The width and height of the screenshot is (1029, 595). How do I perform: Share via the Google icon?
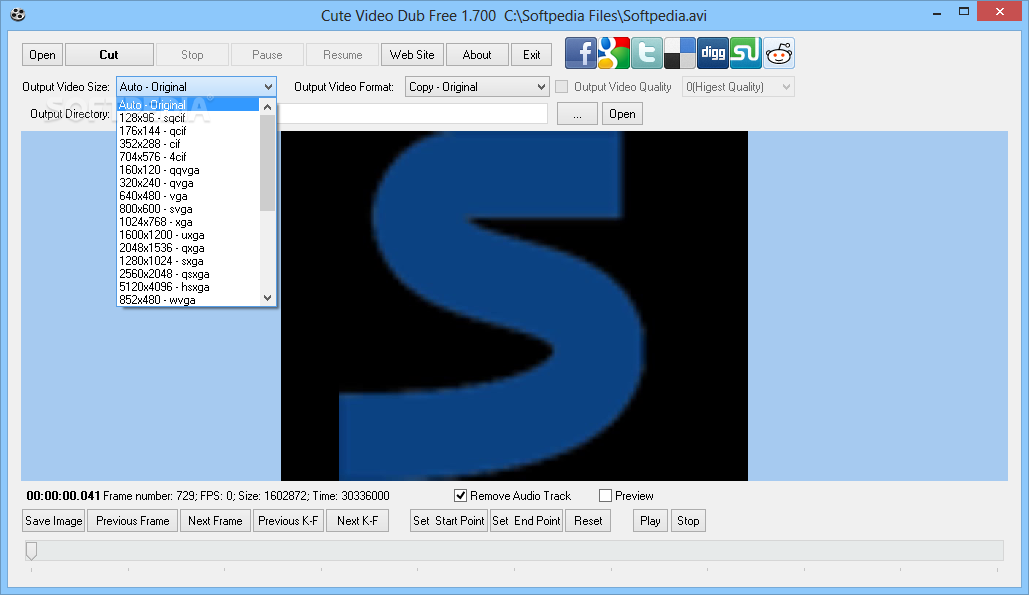(x=614, y=53)
